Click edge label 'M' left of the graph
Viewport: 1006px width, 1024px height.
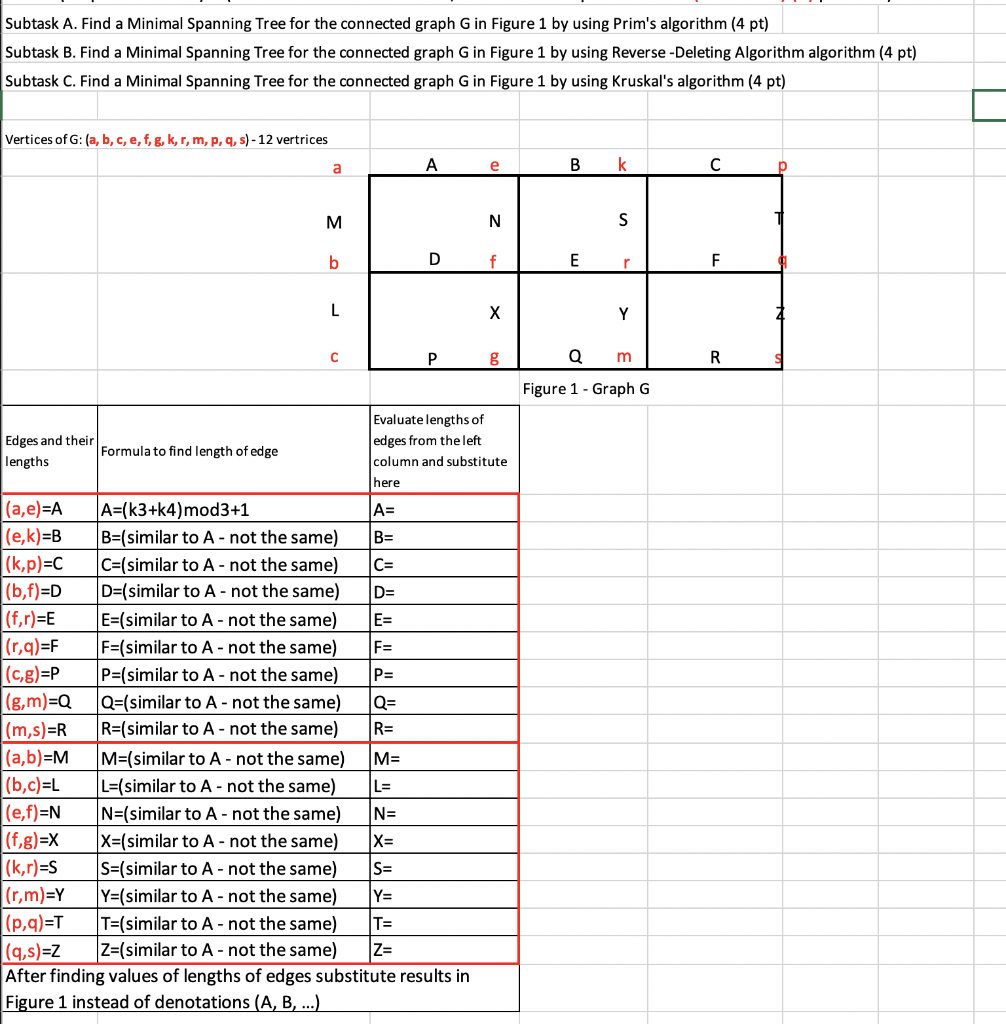[x=334, y=223]
